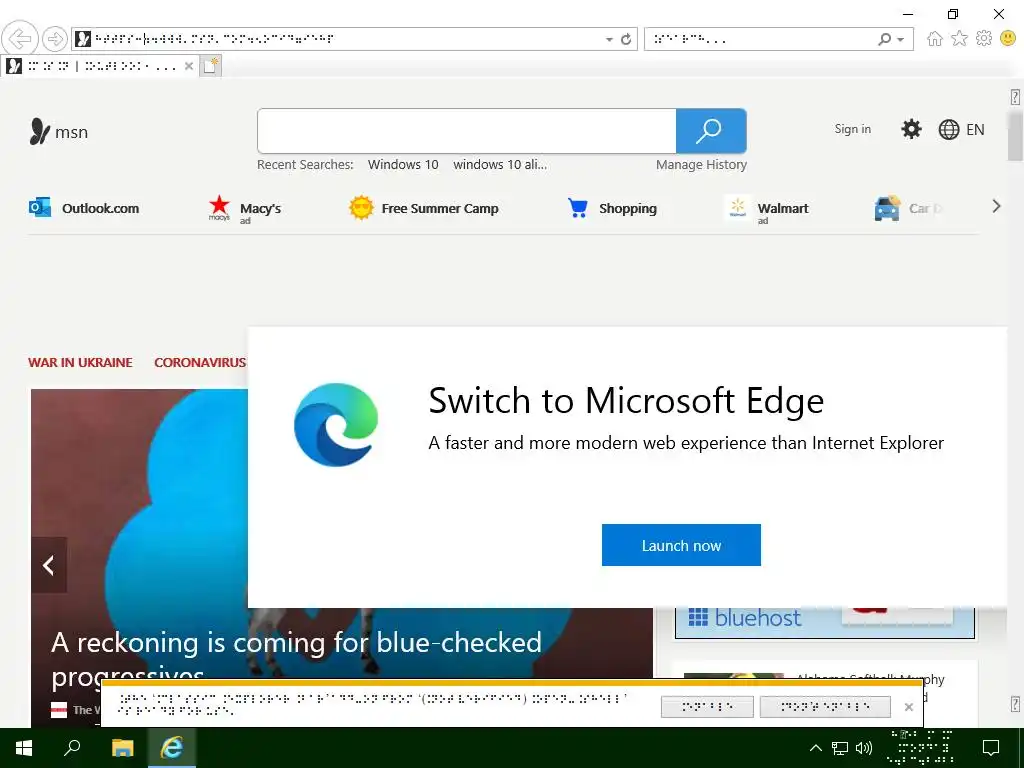Open a new tab button
The height and width of the screenshot is (768, 1024).
tap(210, 66)
